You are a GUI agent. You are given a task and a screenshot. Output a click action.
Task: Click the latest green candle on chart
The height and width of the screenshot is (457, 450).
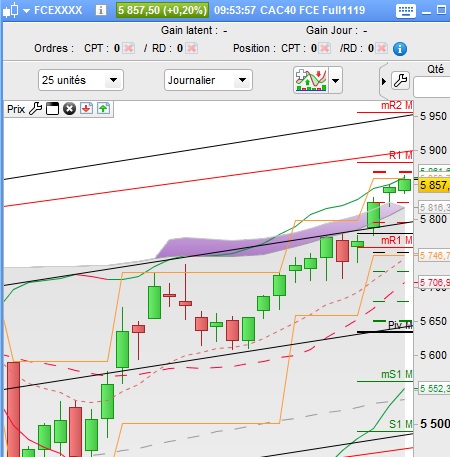[x=405, y=185]
